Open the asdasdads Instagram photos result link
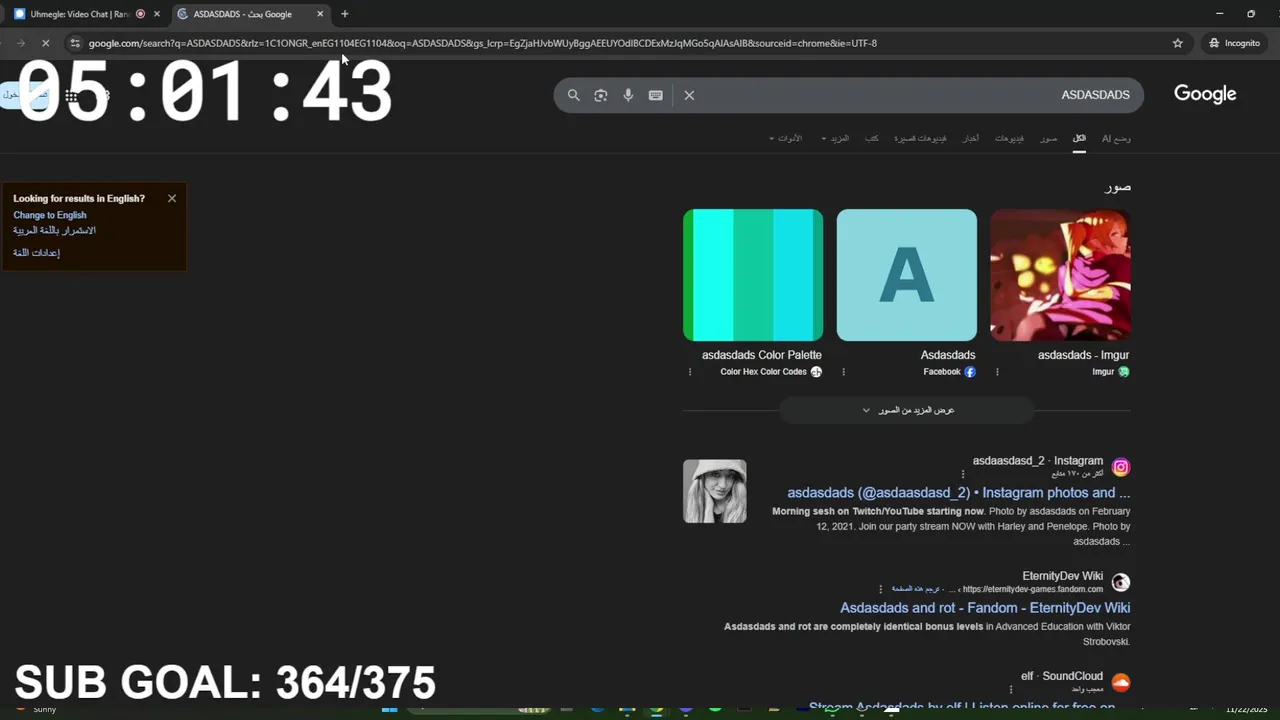Viewport: 1280px width, 720px height. [x=958, y=493]
